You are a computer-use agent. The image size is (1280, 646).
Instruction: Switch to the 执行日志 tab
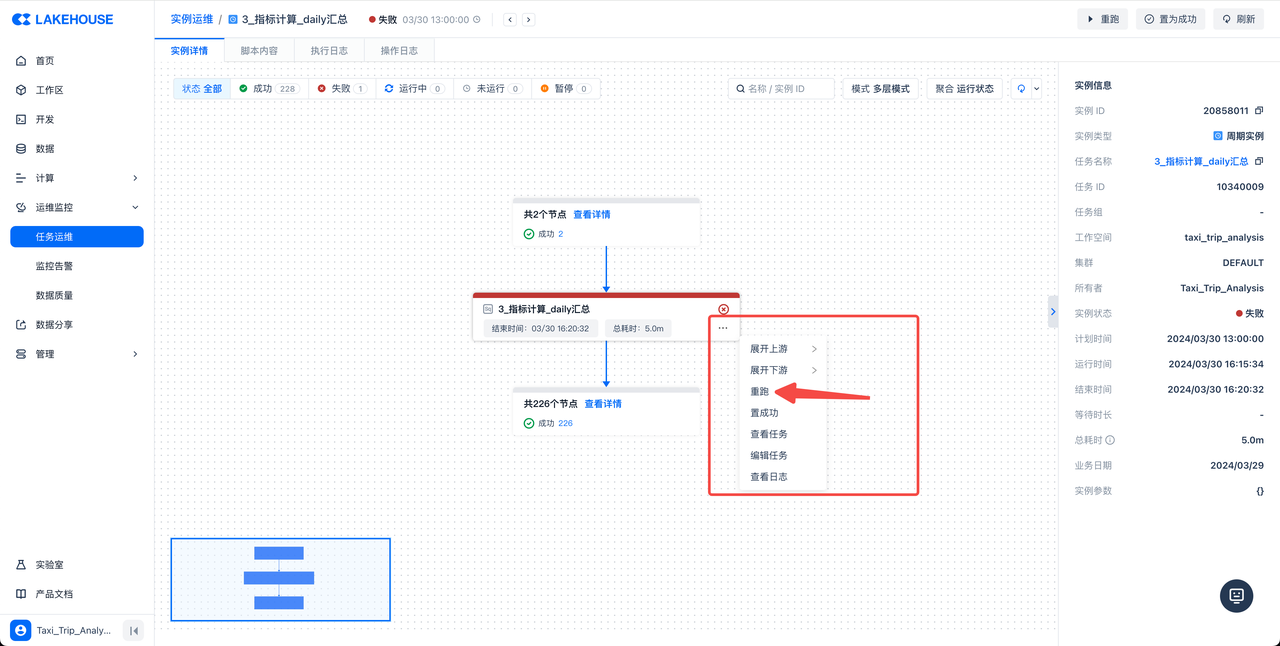click(x=329, y=50)
